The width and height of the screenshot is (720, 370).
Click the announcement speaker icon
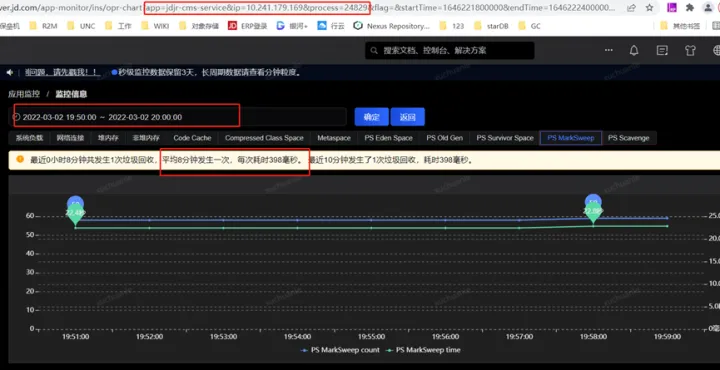tap(10, 73)
